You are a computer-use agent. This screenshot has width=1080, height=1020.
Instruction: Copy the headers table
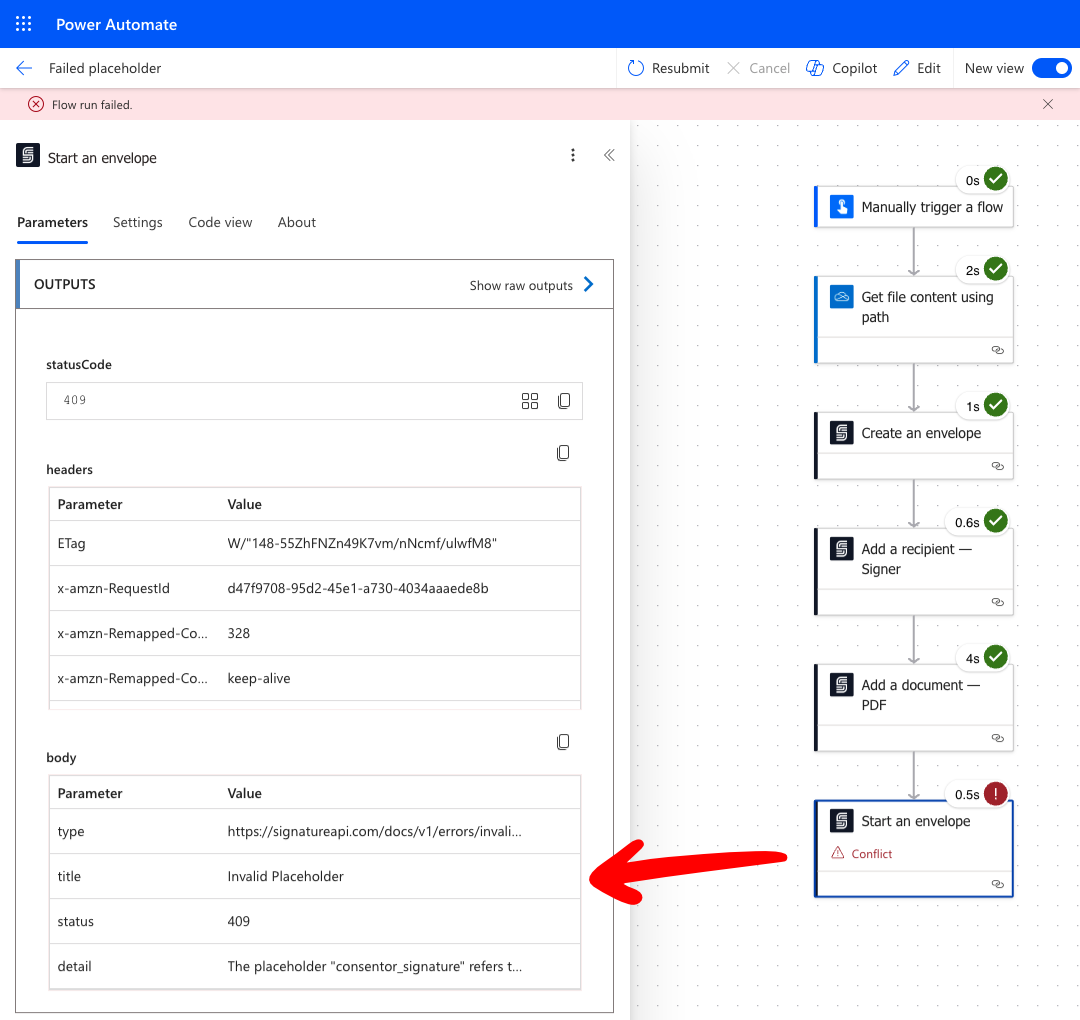(563, 453)
